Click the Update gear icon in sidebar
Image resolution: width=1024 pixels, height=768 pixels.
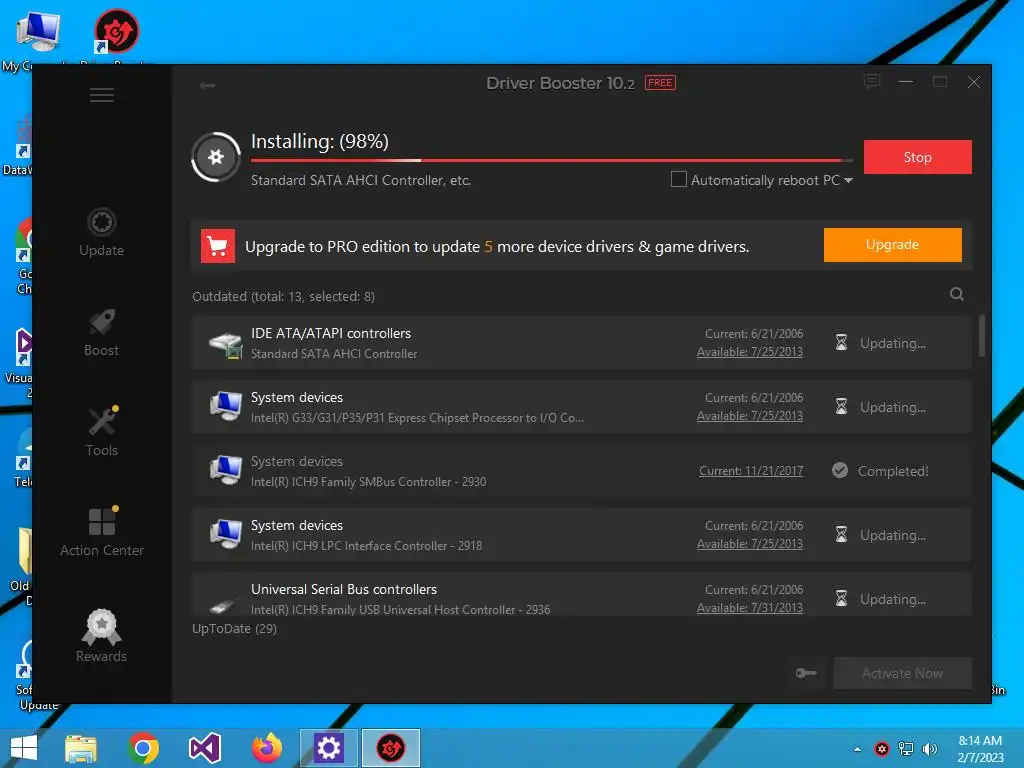tap(102, 222)
